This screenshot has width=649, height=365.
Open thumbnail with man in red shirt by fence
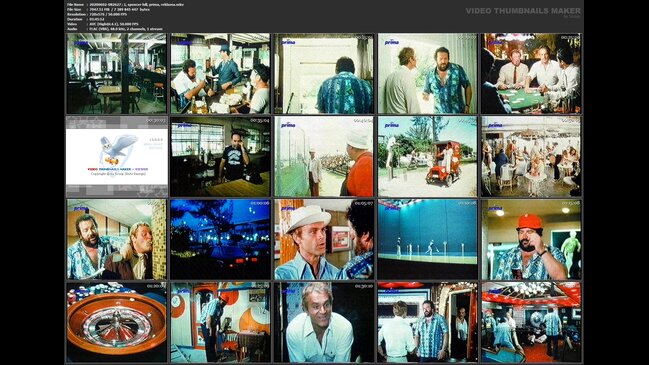324,156
